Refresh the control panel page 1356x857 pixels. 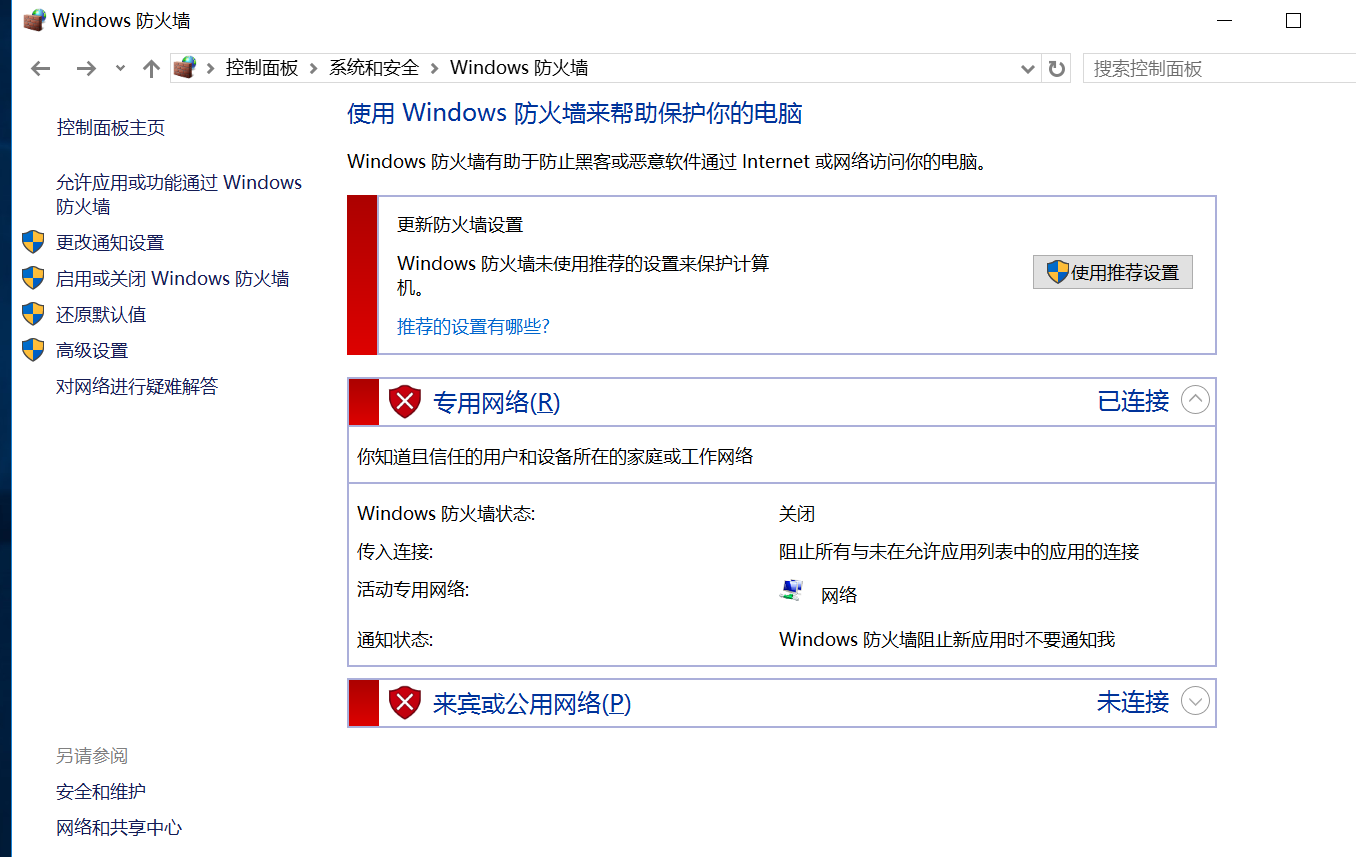pyautogui.click(x=1056, y=69)
